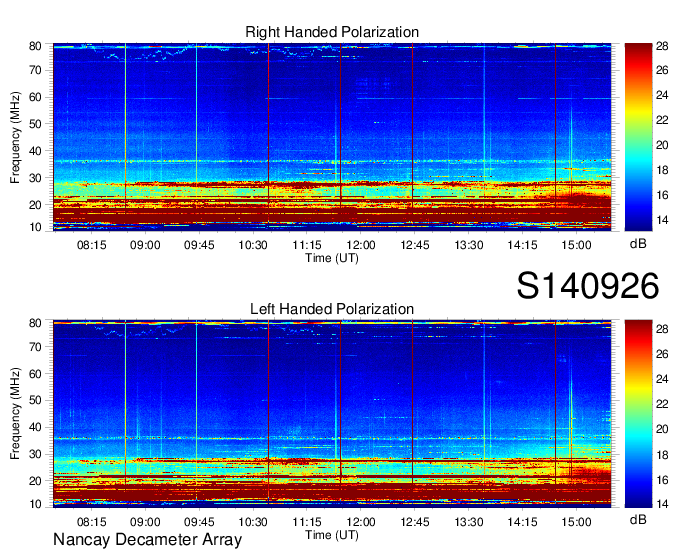Click the 20 dB label on upper colorbar
Image resolution: width=680 pixels, height=552 pixels.
(662, 145)
